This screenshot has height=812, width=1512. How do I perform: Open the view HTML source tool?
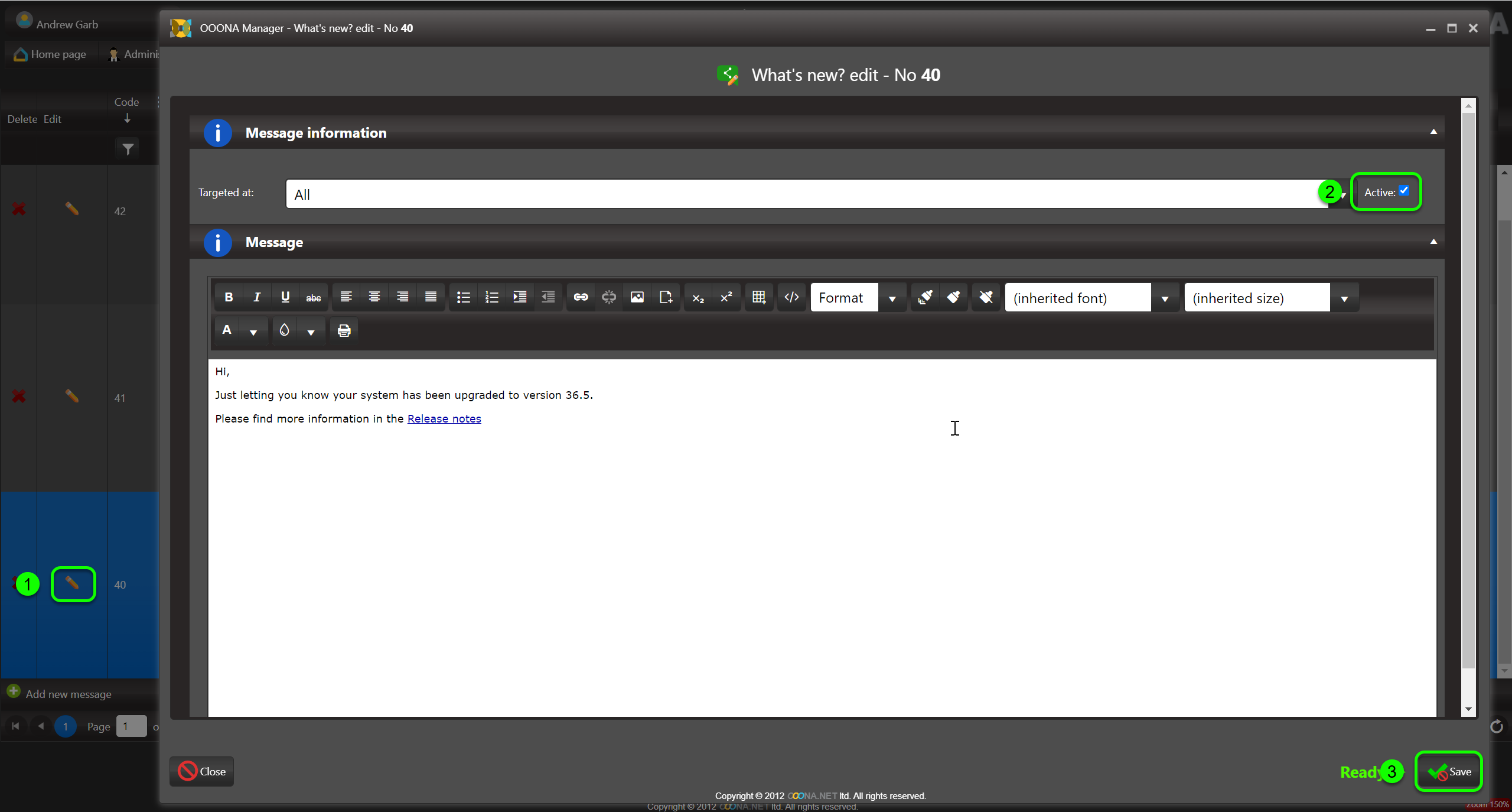(791, 297)
